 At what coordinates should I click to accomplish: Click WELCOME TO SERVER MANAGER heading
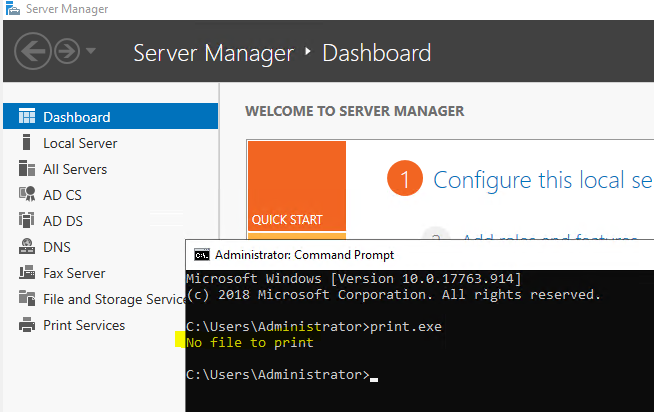tap(355, 111)
